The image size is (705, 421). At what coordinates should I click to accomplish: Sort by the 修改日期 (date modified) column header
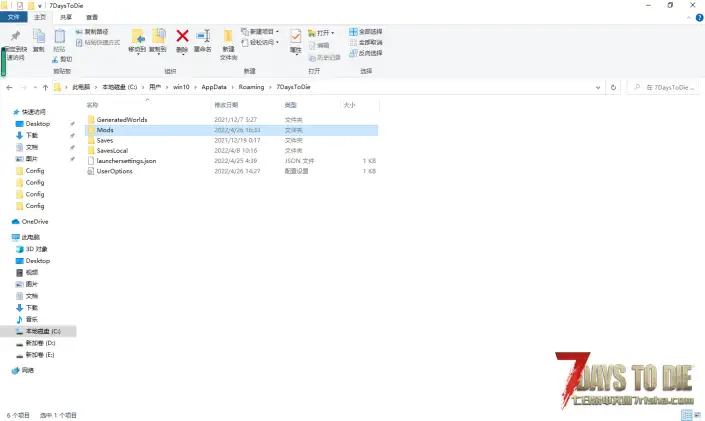click(x=246, y=105)
